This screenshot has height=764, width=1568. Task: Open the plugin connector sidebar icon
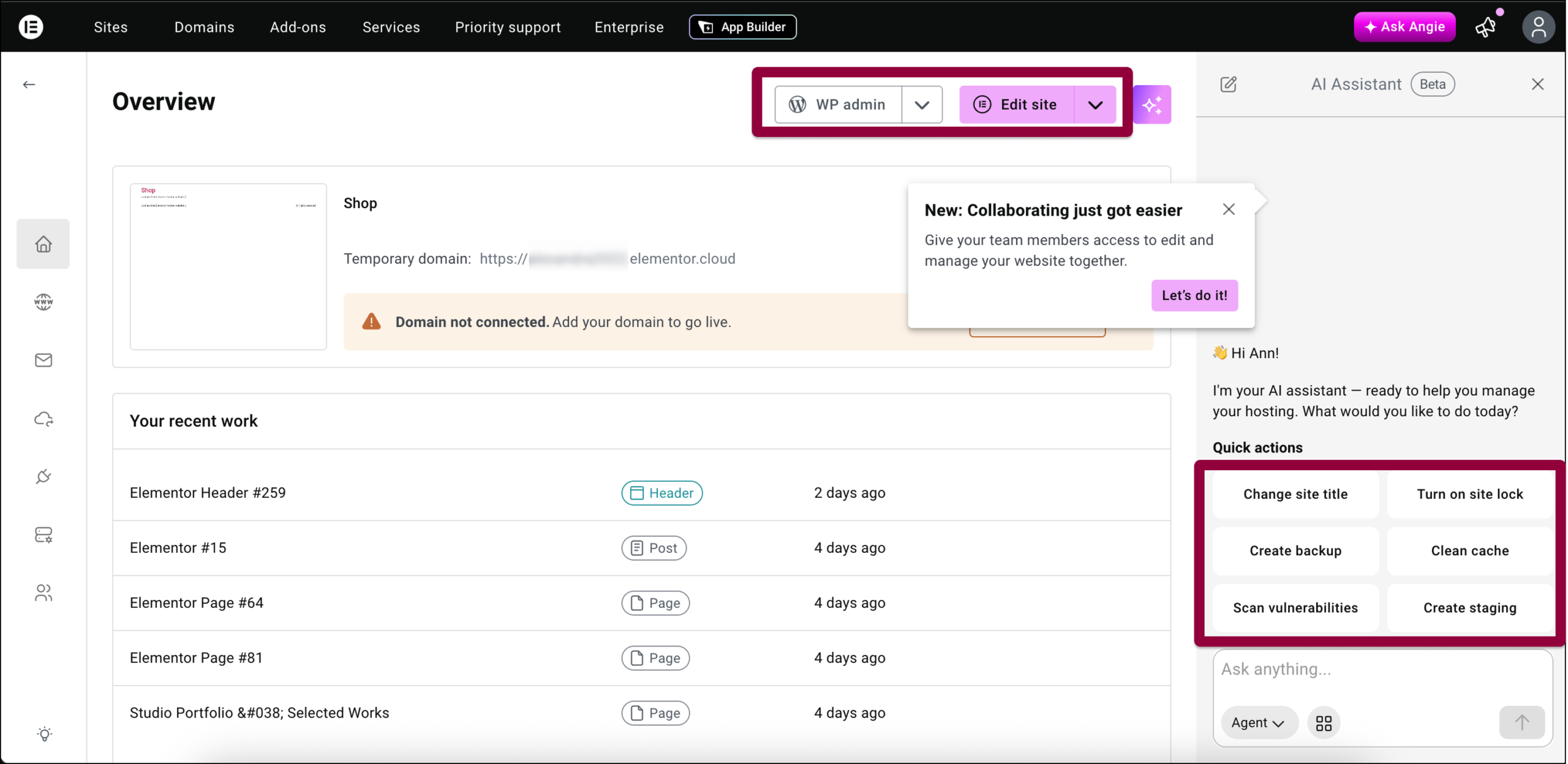[x=43, y=476]
